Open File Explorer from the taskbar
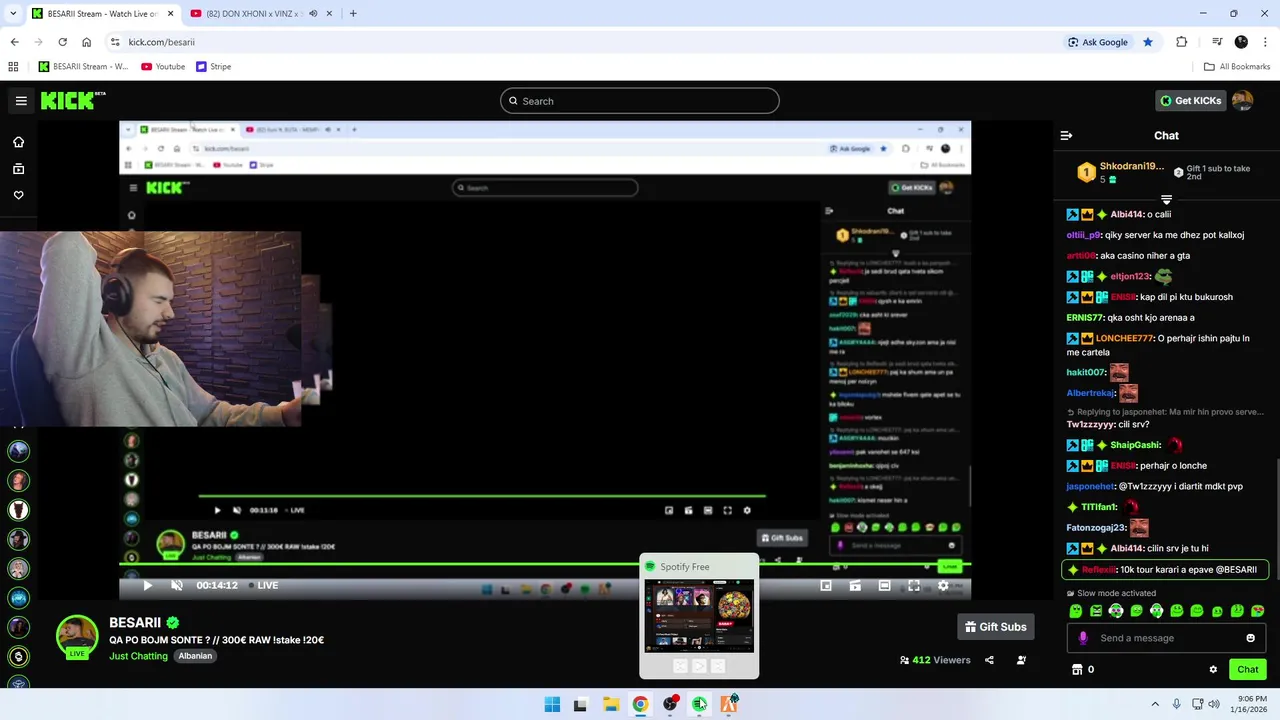1280x720 pixels. (x=611, y=704)
